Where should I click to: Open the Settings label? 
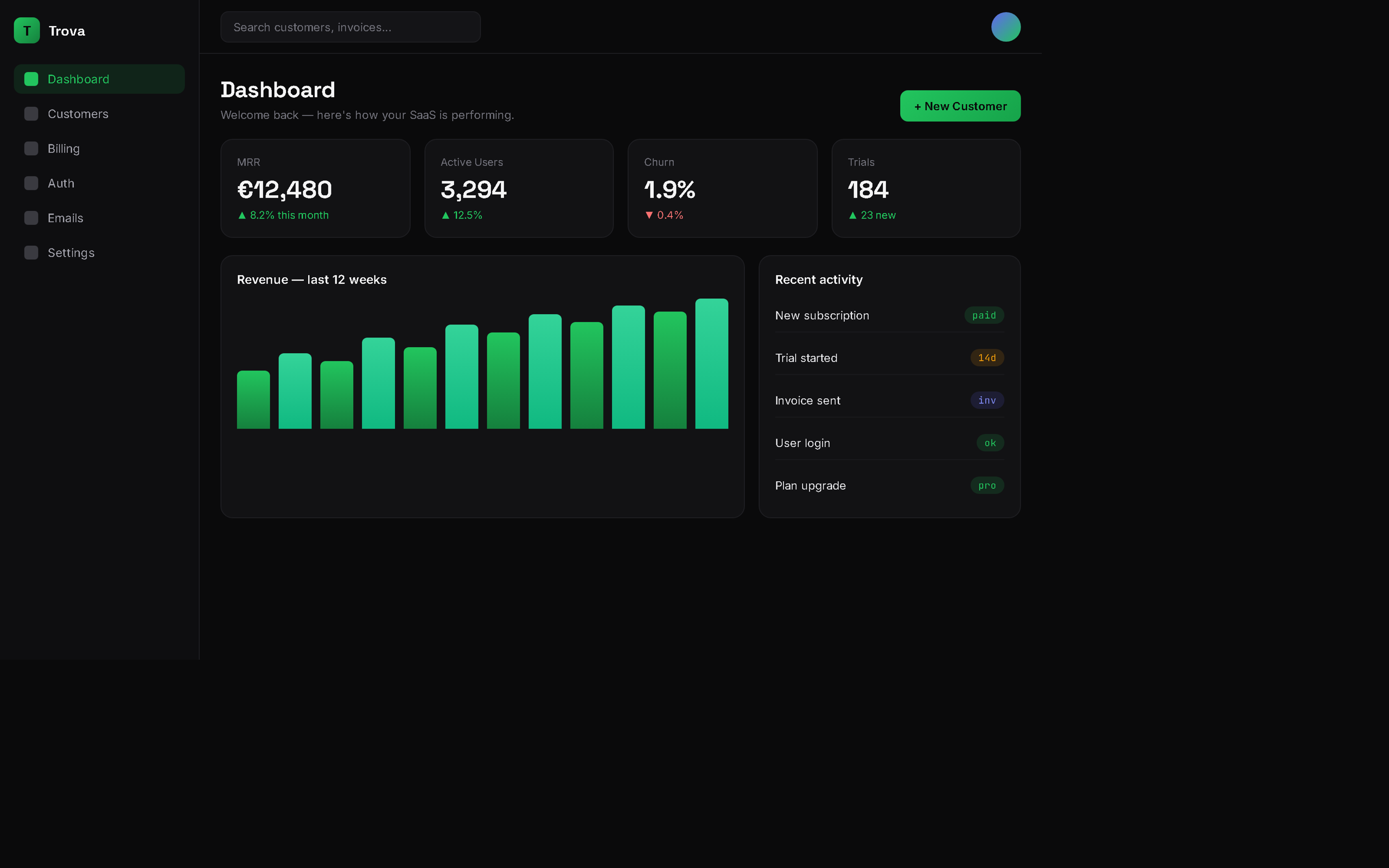71,253
